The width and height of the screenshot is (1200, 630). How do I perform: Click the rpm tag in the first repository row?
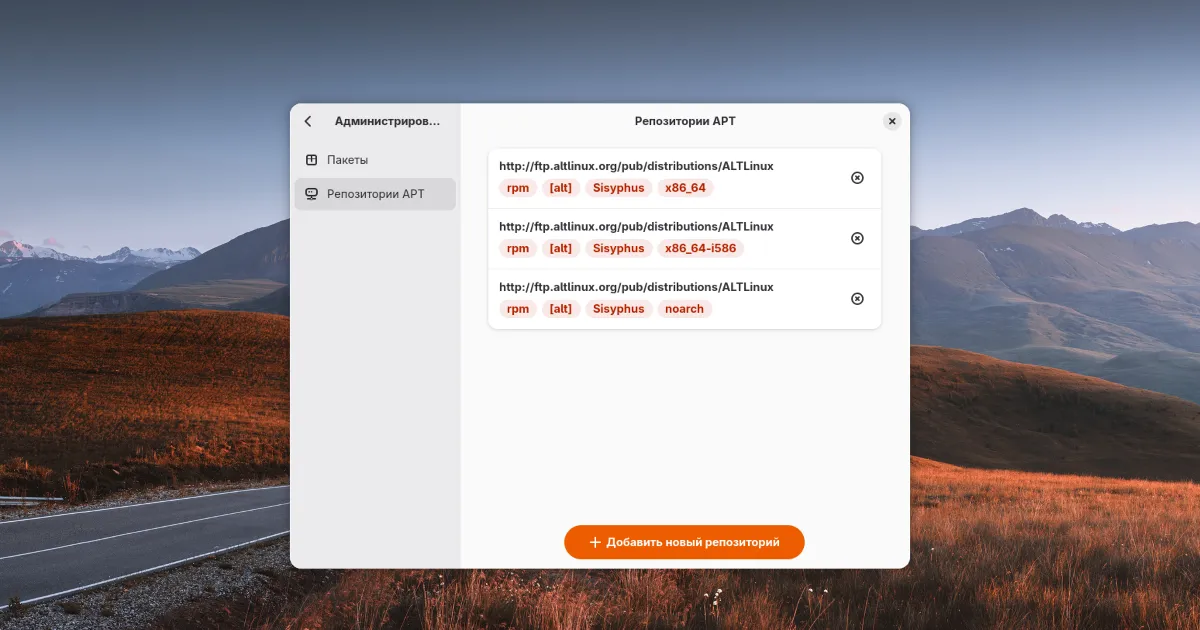518,188
